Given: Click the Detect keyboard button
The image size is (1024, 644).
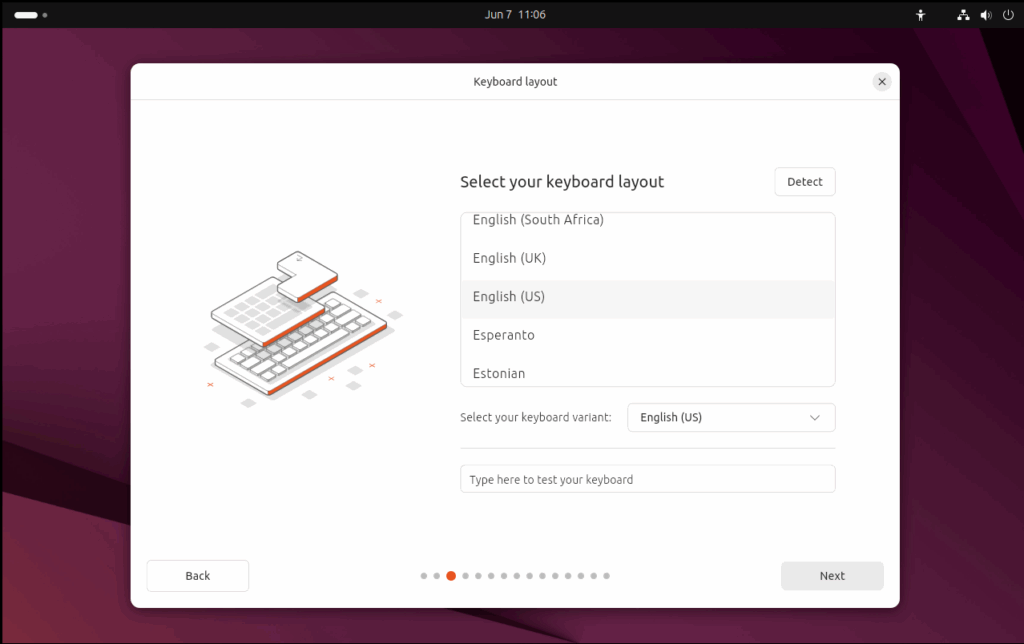Looking at the screenshot, I should tap(805, 182).
